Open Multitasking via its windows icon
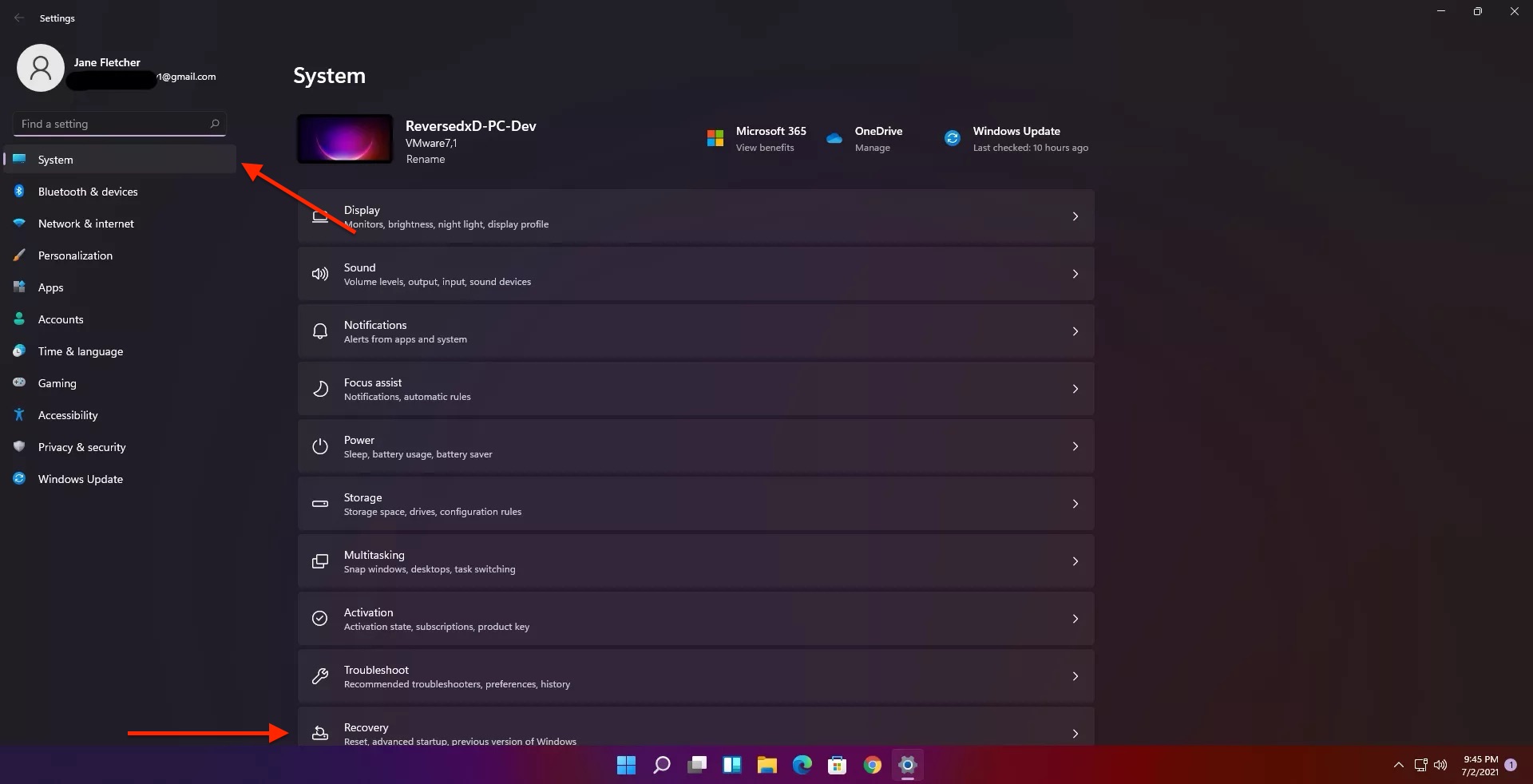Image resolution: width=1533 pixels, height=784 pixels. [319, 561]
